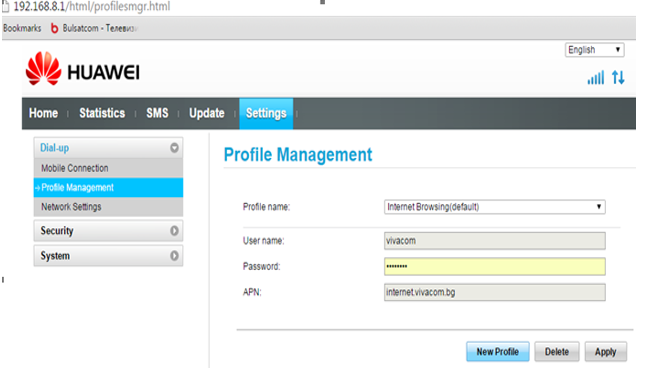Image resolution: width=653 pixels, height=378 pixels.
Task: Click the Delete button
Action: 557,352
